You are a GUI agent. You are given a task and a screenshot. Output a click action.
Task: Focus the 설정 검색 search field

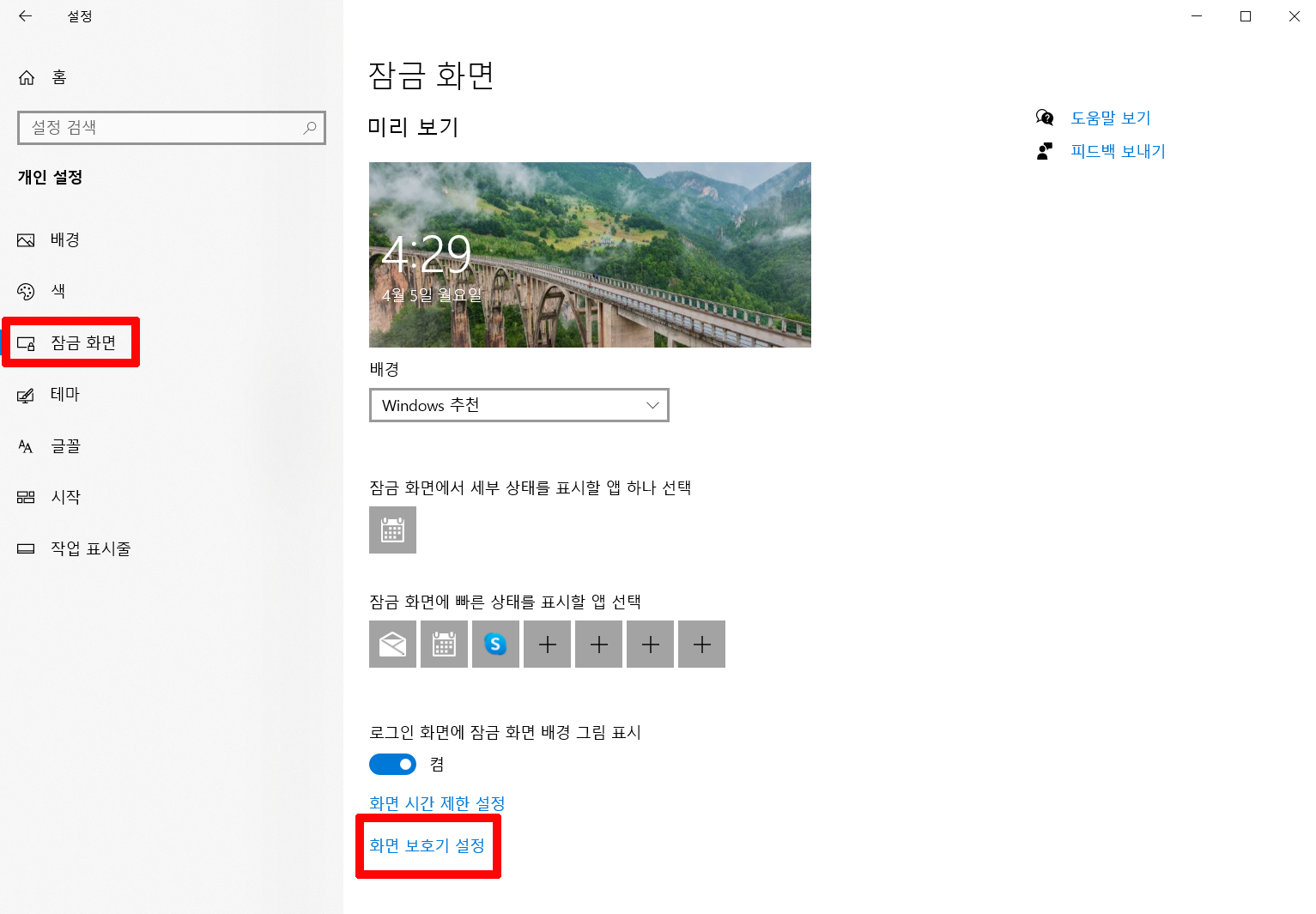[172, 128]
